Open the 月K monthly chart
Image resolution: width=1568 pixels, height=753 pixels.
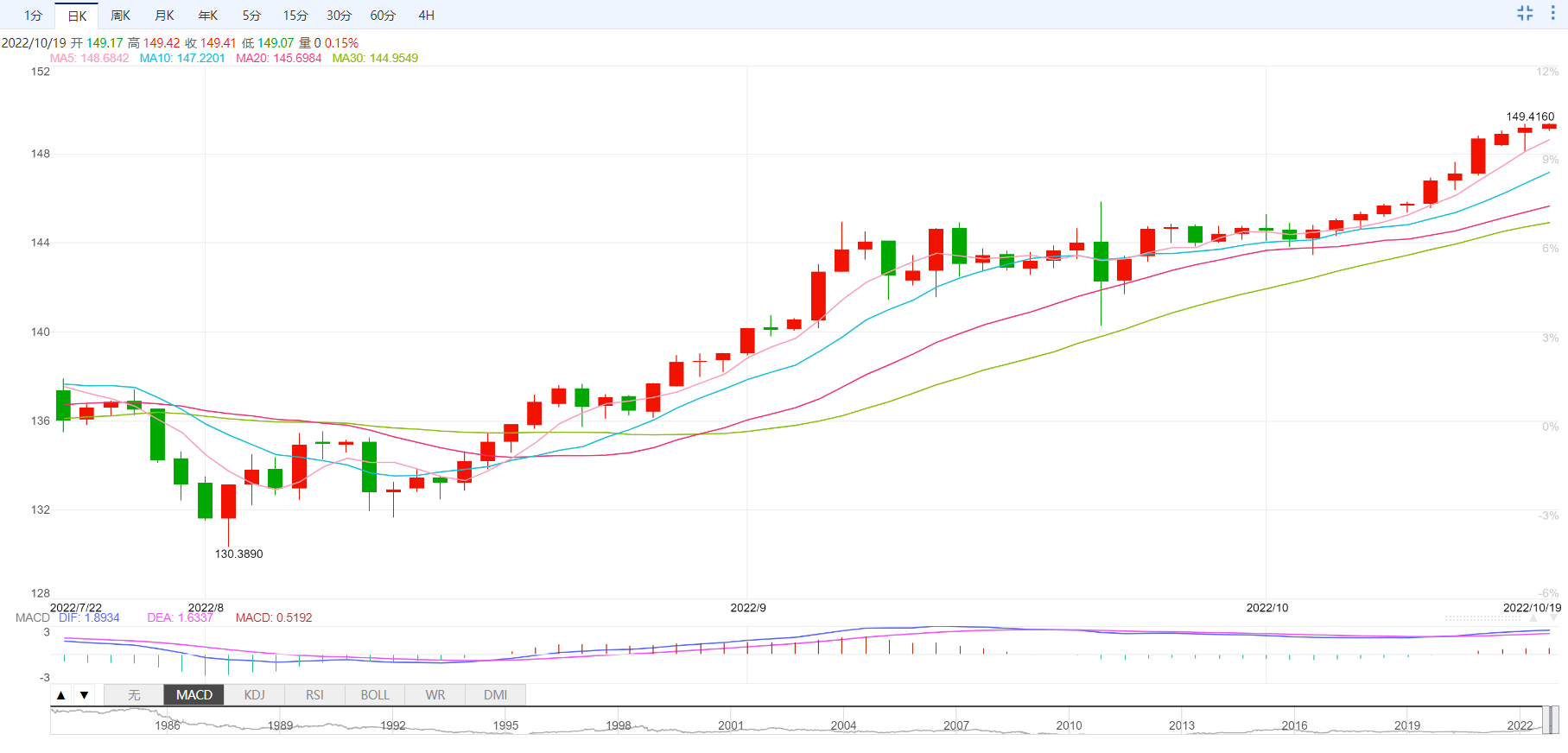[x=164, y=16]
